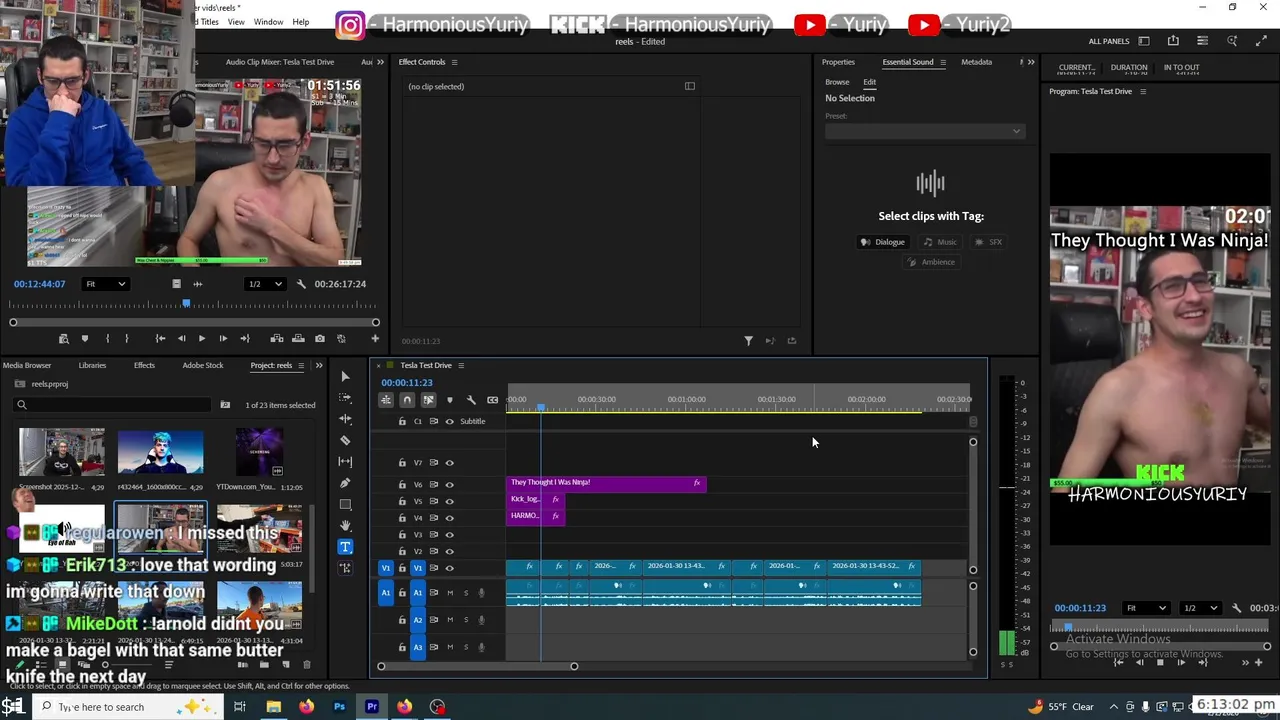Select the Rectangle tool
Screen dimensions: 1280x720
[345, 504]
